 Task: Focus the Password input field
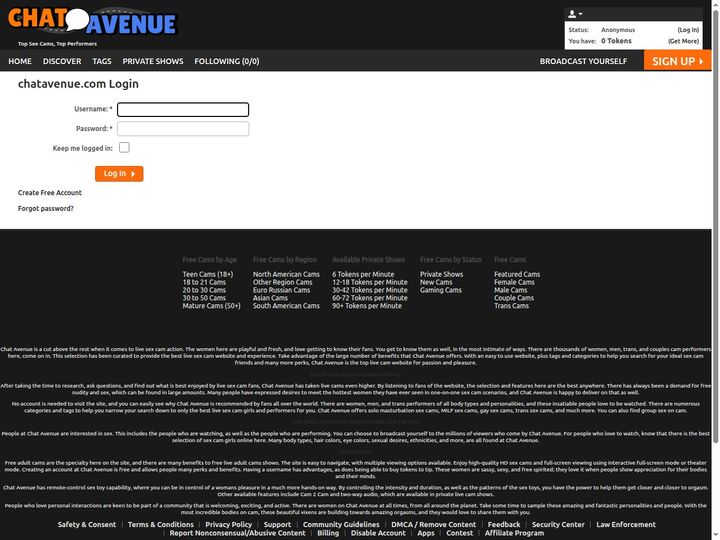tap(183, 129)
